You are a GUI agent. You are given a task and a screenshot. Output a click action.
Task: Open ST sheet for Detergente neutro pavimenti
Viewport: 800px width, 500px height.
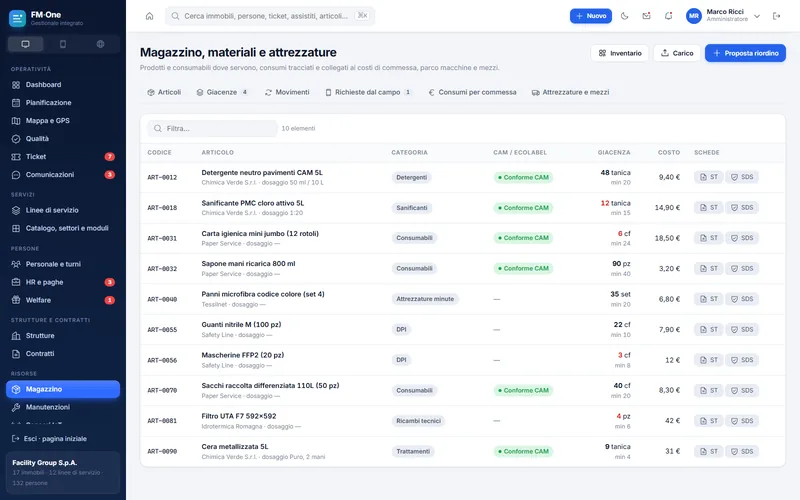click(709, 177)
